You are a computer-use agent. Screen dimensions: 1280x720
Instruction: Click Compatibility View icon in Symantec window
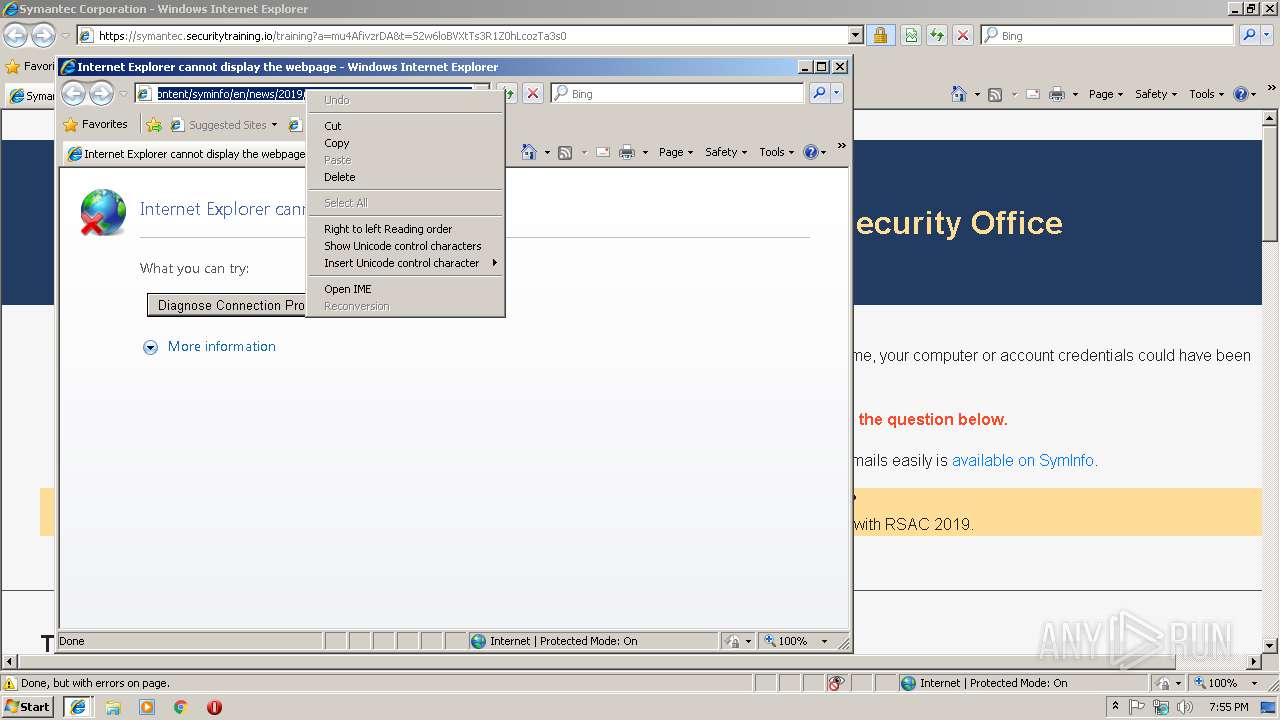911,35
